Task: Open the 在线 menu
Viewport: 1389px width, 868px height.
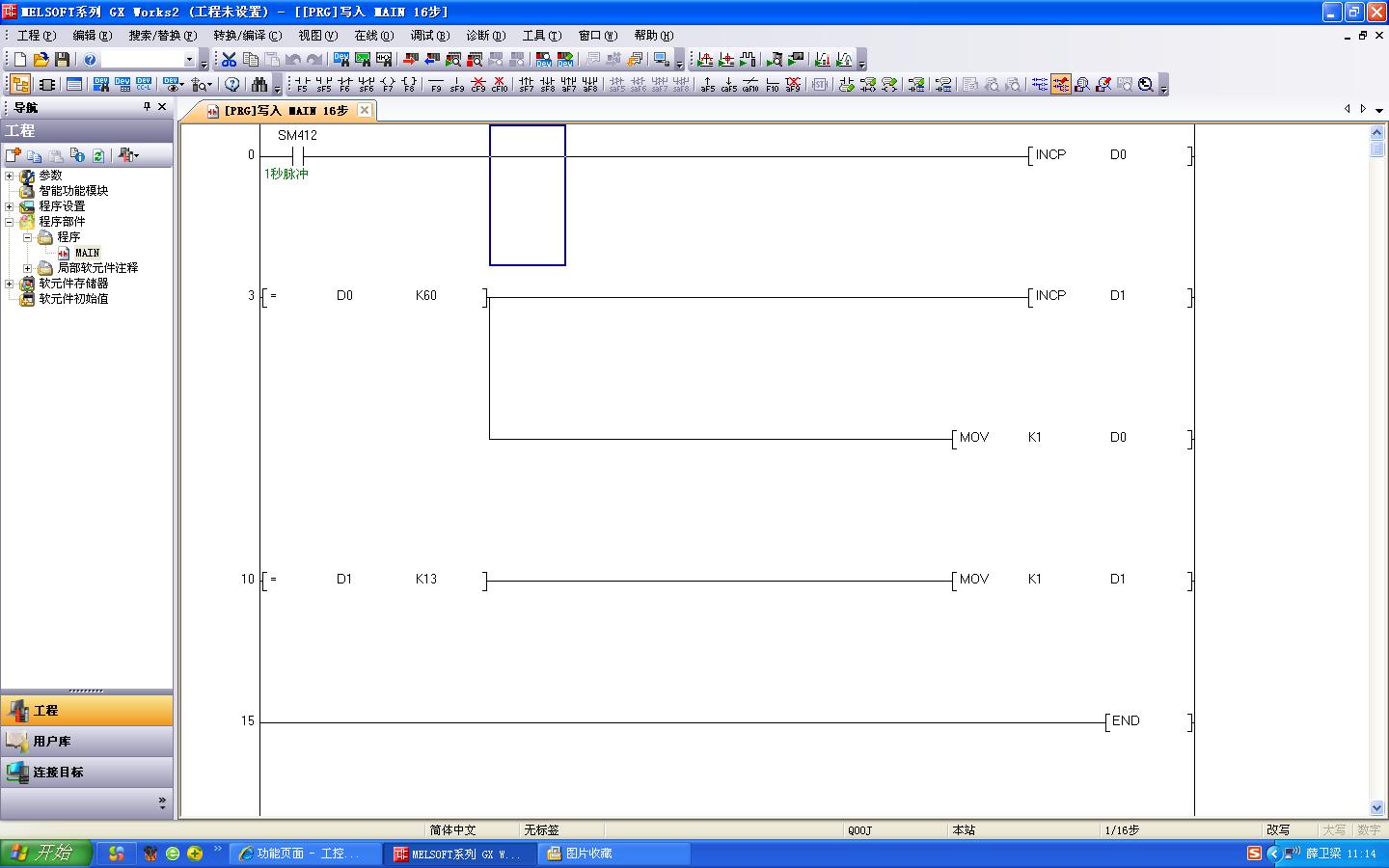Action: pos(373,36)
